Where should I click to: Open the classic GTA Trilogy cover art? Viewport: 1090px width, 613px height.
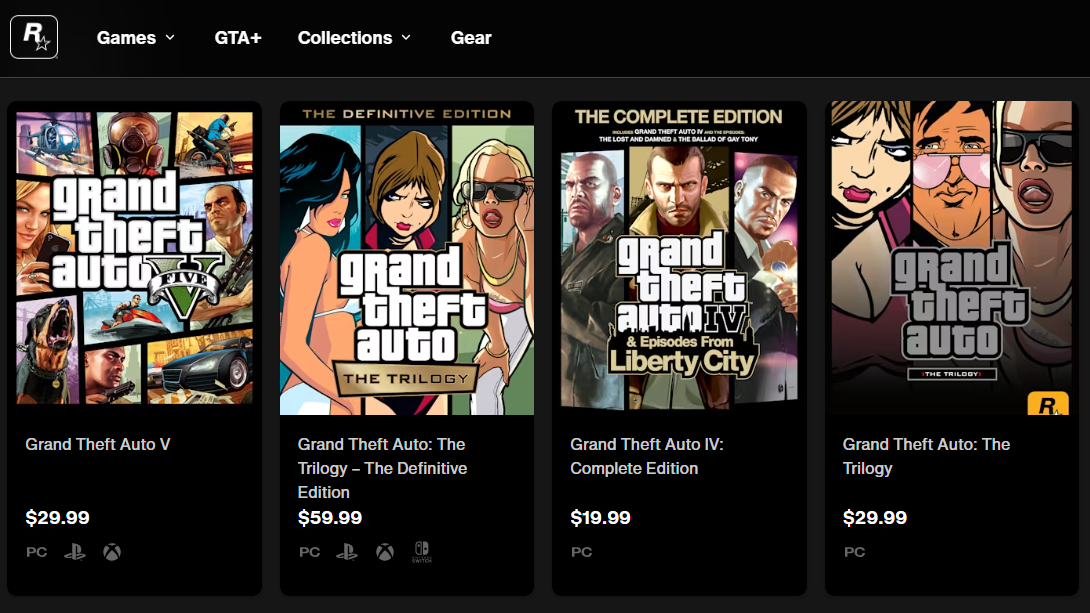pyautogui.click(x=952, y=258)
